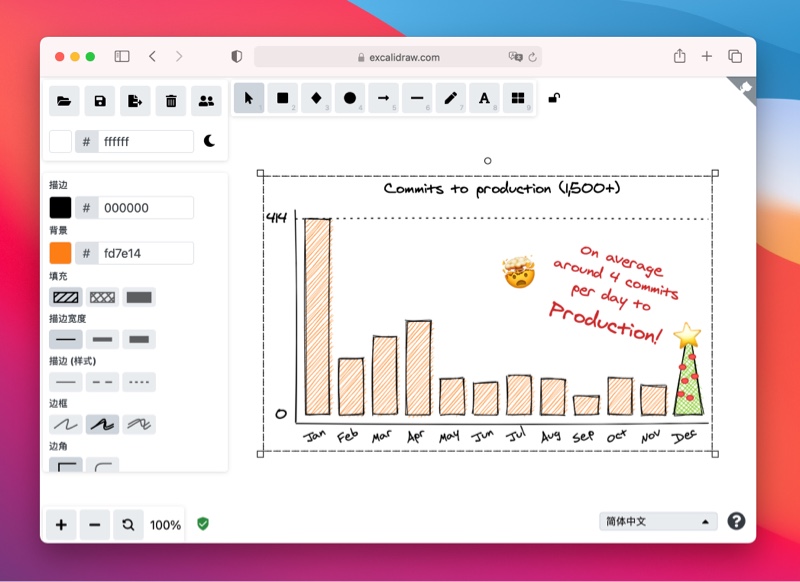Screen dimensions: 800x582
Task: Go back in Safari
Action: click(152, 56)
